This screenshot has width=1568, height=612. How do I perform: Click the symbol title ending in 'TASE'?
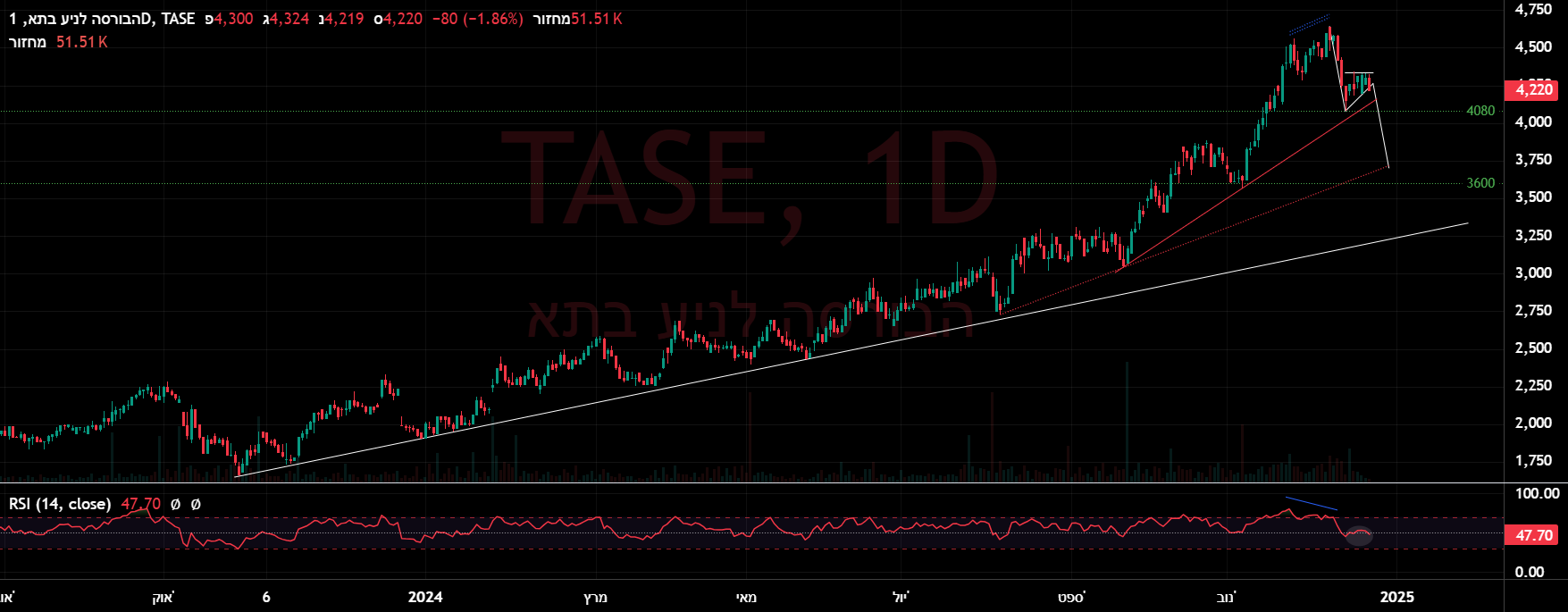(102, 19)
